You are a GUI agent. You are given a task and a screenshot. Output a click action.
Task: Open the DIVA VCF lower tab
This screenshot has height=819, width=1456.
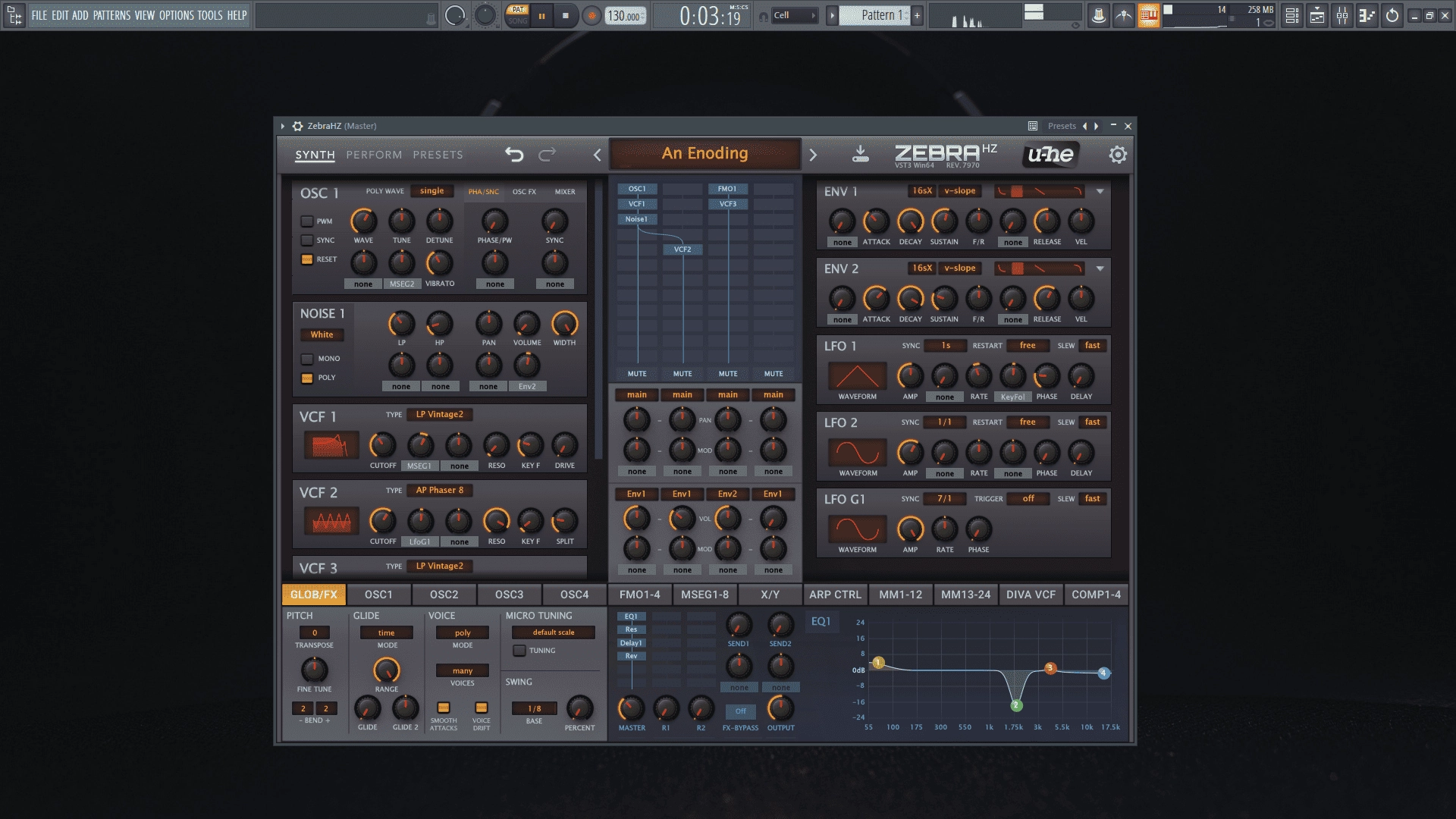point(1031,595)
